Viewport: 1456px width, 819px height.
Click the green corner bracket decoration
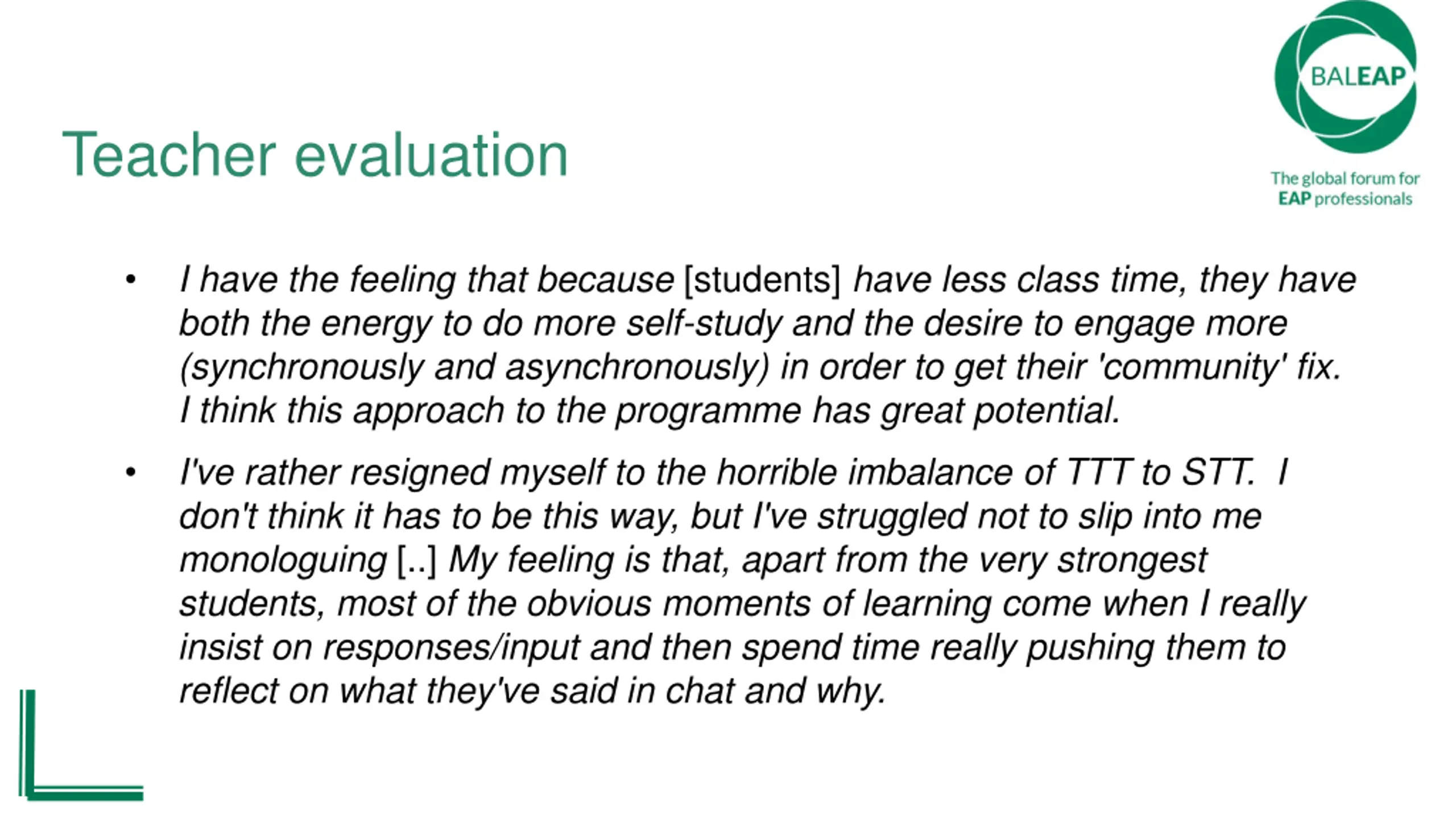[81, 745]
